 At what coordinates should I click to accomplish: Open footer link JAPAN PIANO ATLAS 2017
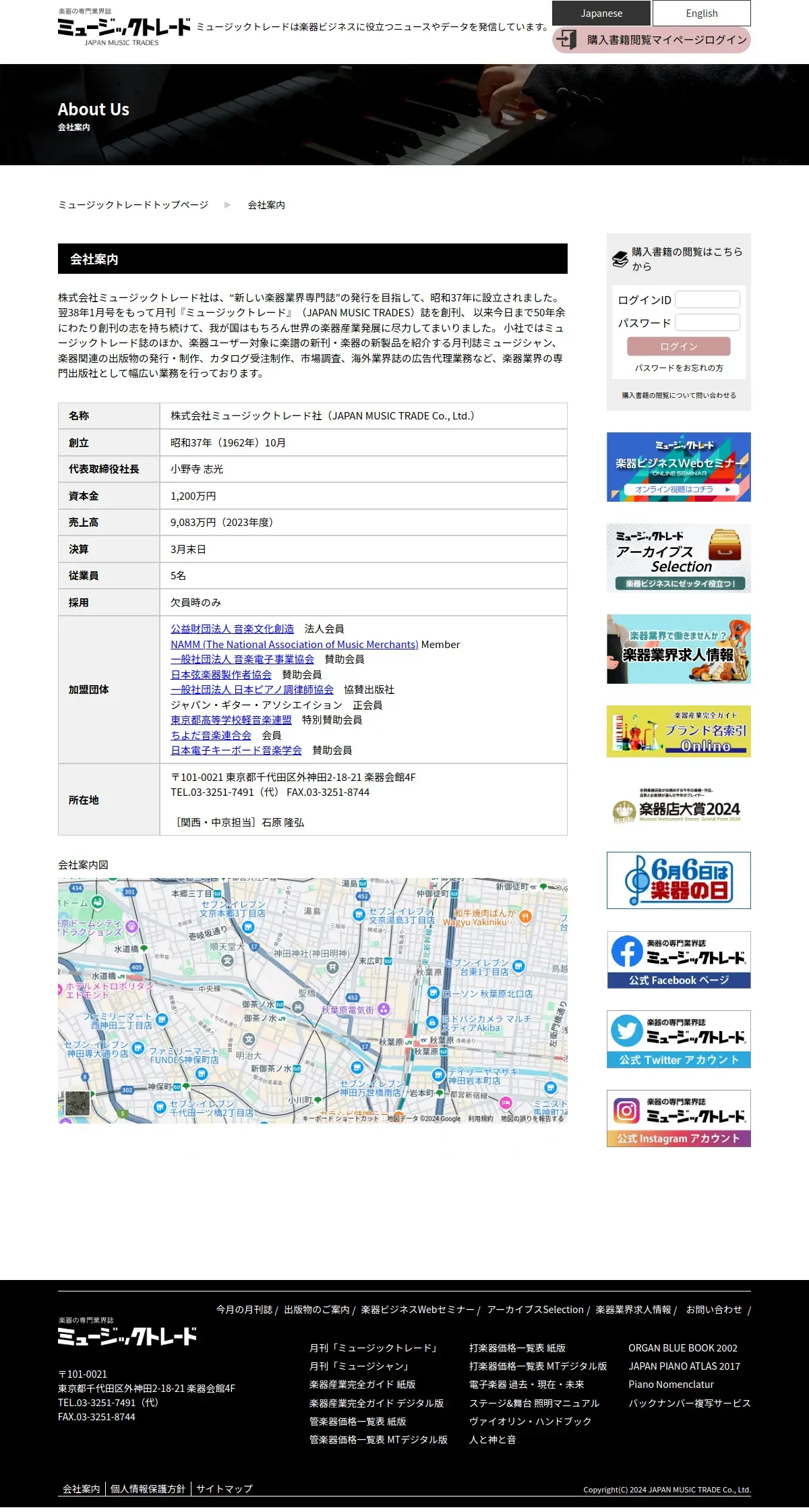(684, 1366)
